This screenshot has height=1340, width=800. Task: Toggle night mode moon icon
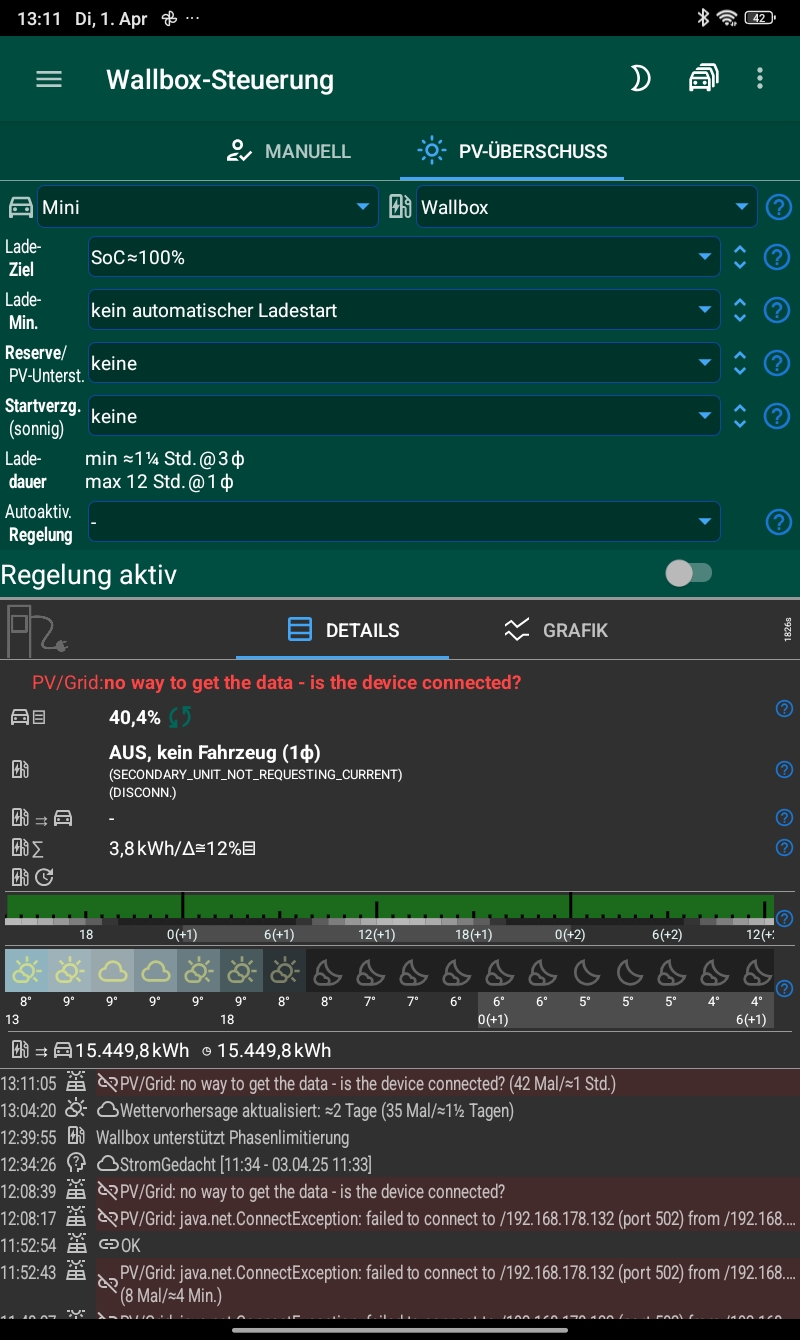click(640, 79)
